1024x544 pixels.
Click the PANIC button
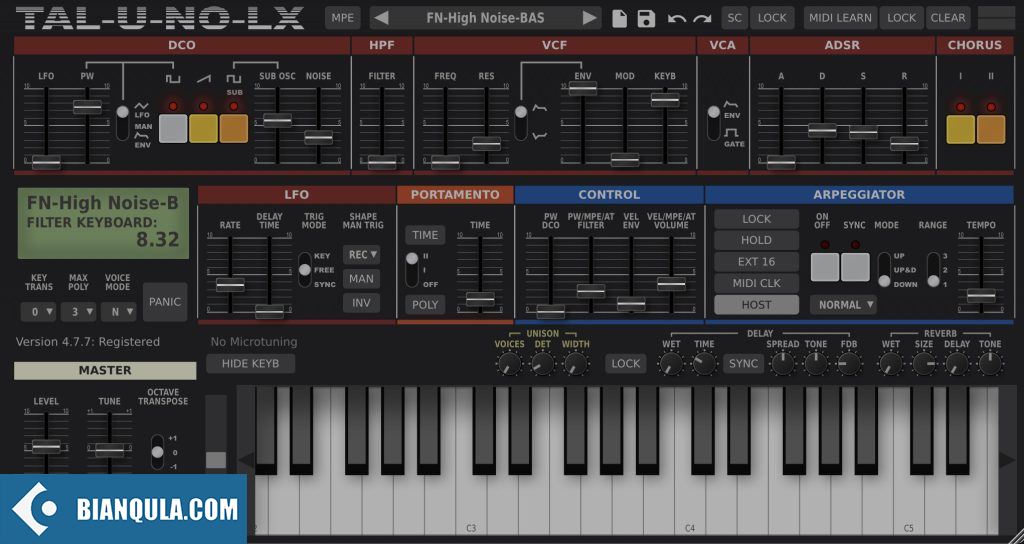coord(165,302)
